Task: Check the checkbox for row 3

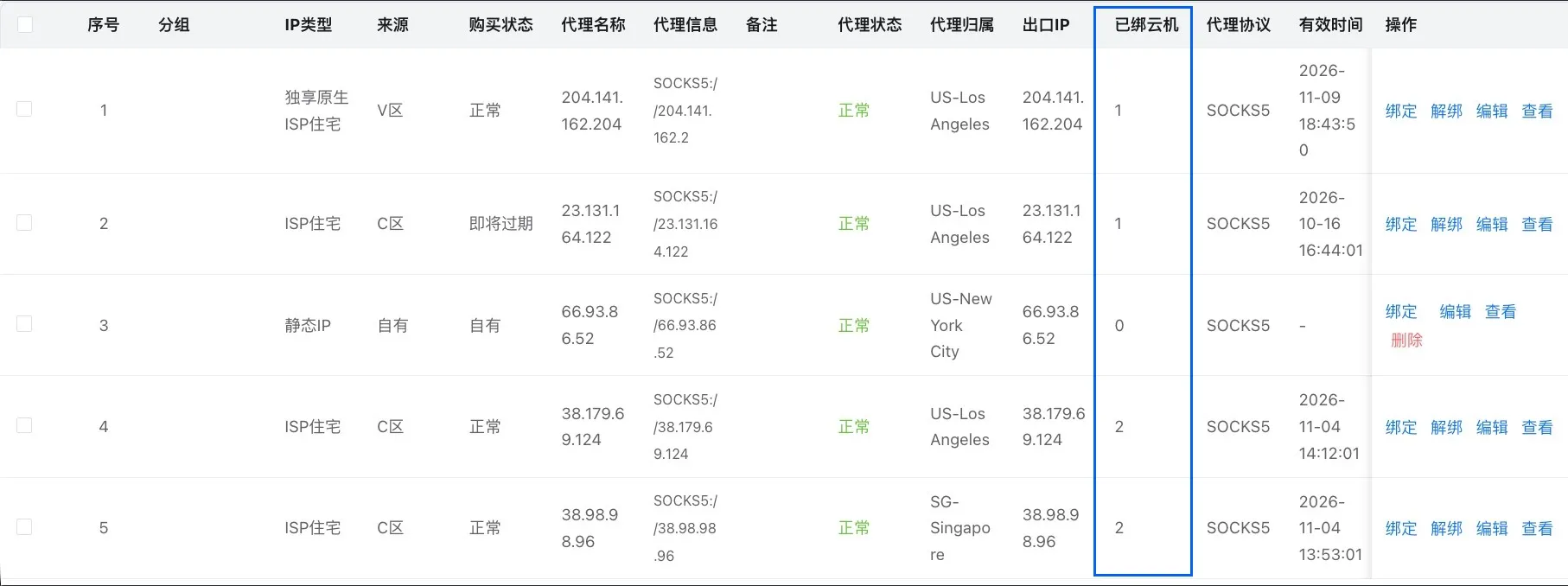Action: 24,324
